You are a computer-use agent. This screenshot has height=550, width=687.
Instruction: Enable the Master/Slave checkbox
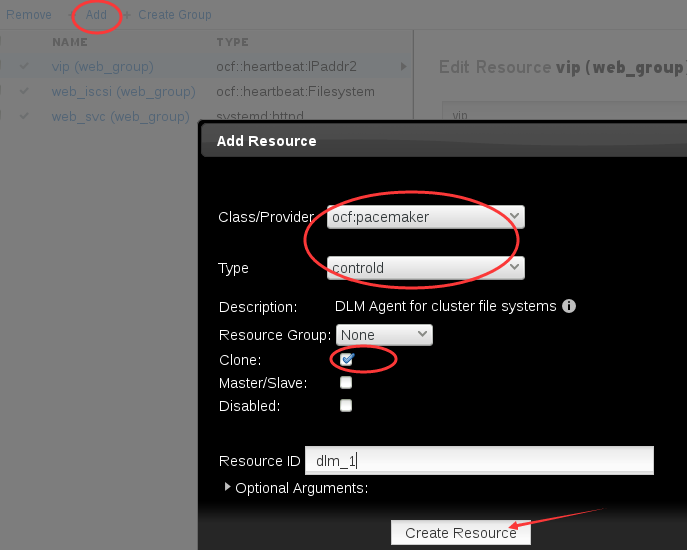pos(346,383)
